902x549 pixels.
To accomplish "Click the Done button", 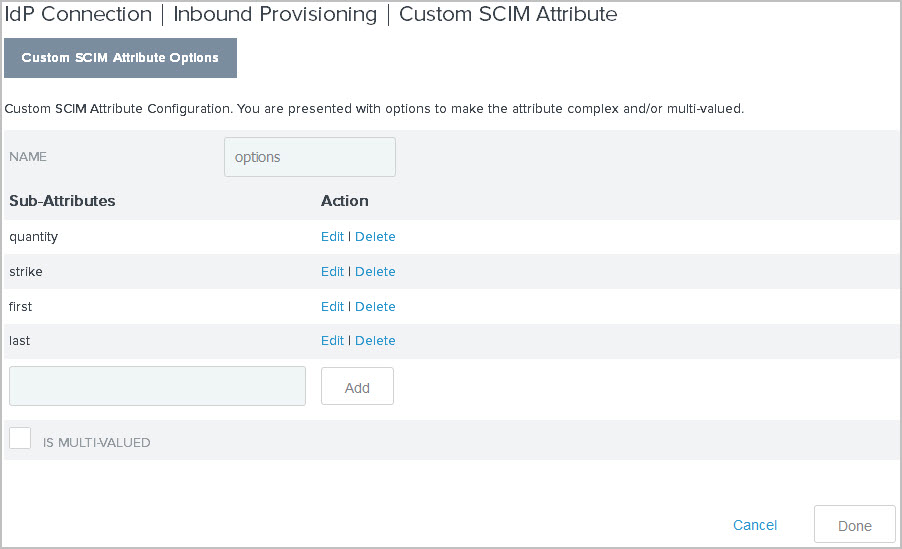I will click(x=854, y=526).
